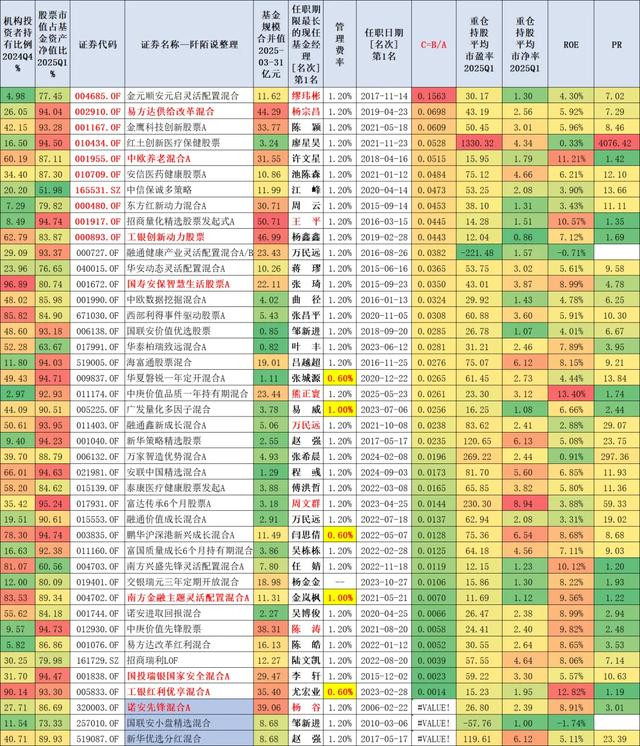The image size is (640, 746).
Task: Select fund code 320003.OF
Action: pos(98,707)
